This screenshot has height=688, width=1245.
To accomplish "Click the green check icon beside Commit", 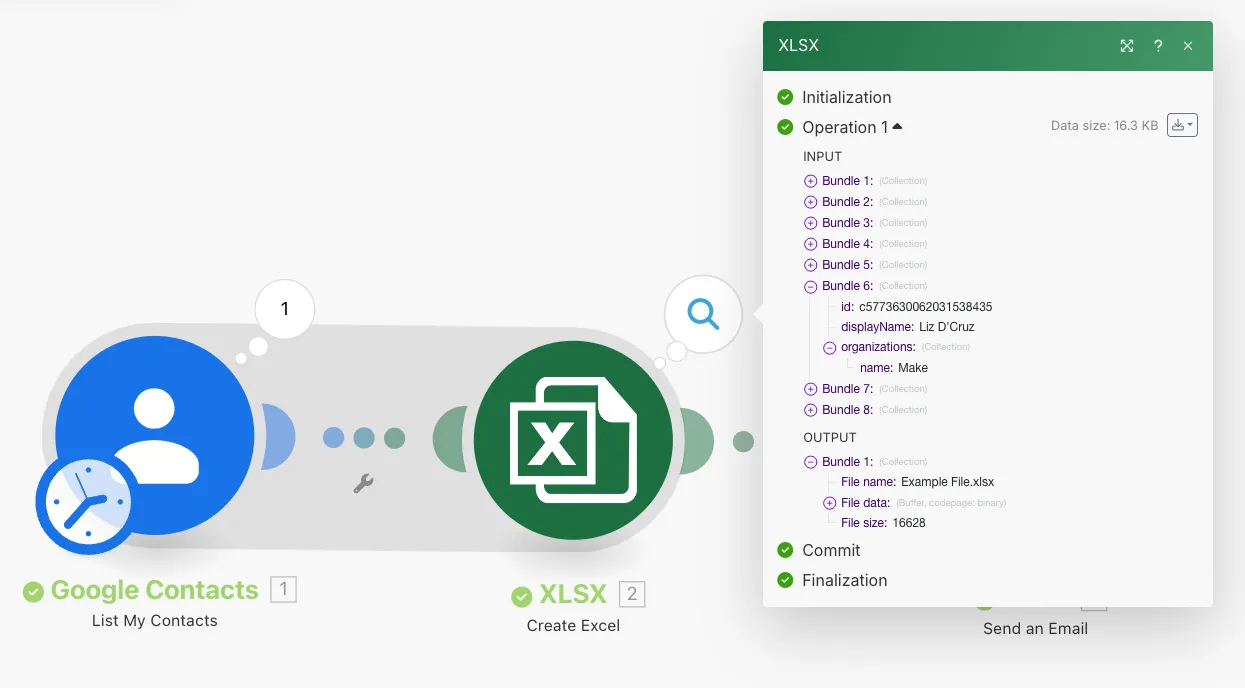I will 786,550.
